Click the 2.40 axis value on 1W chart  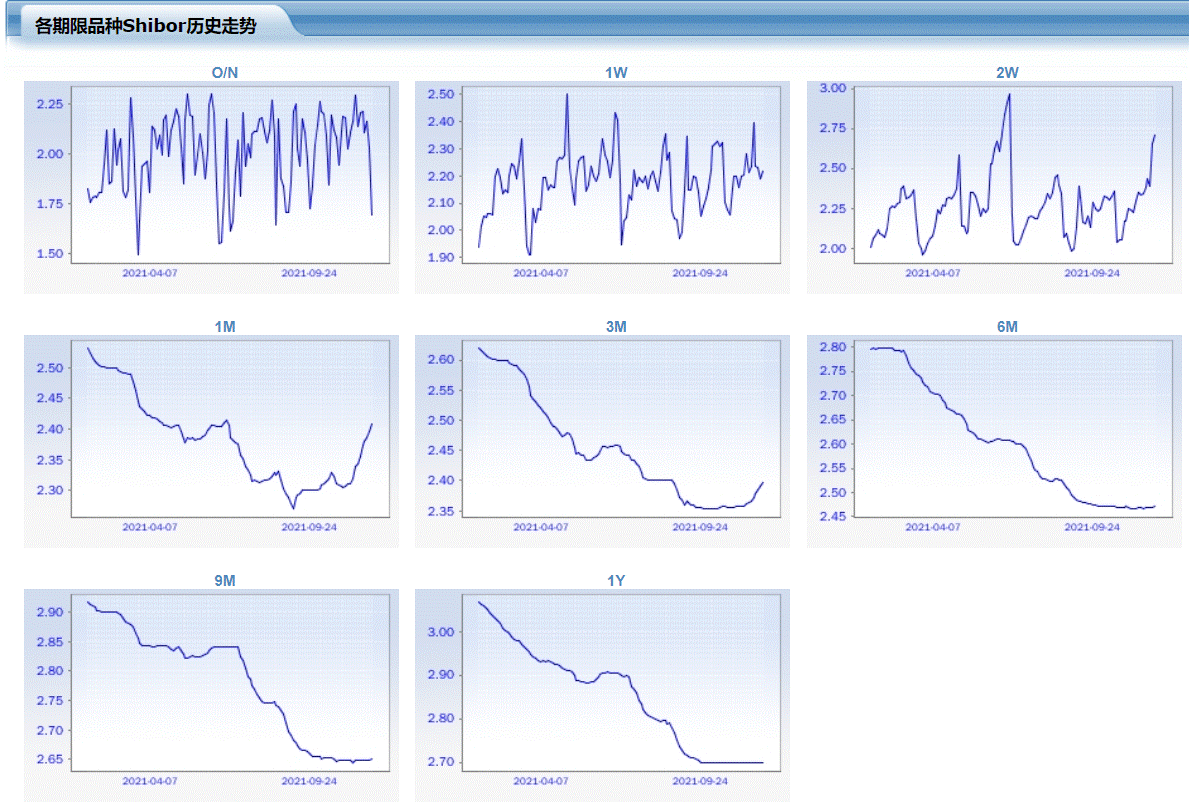441,121
